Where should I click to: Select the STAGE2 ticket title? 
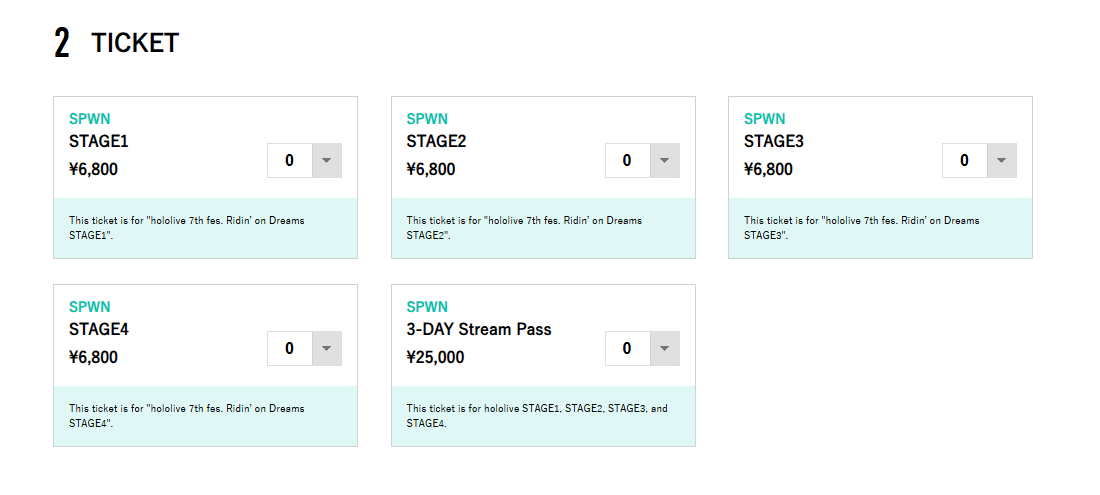point(436,142)
